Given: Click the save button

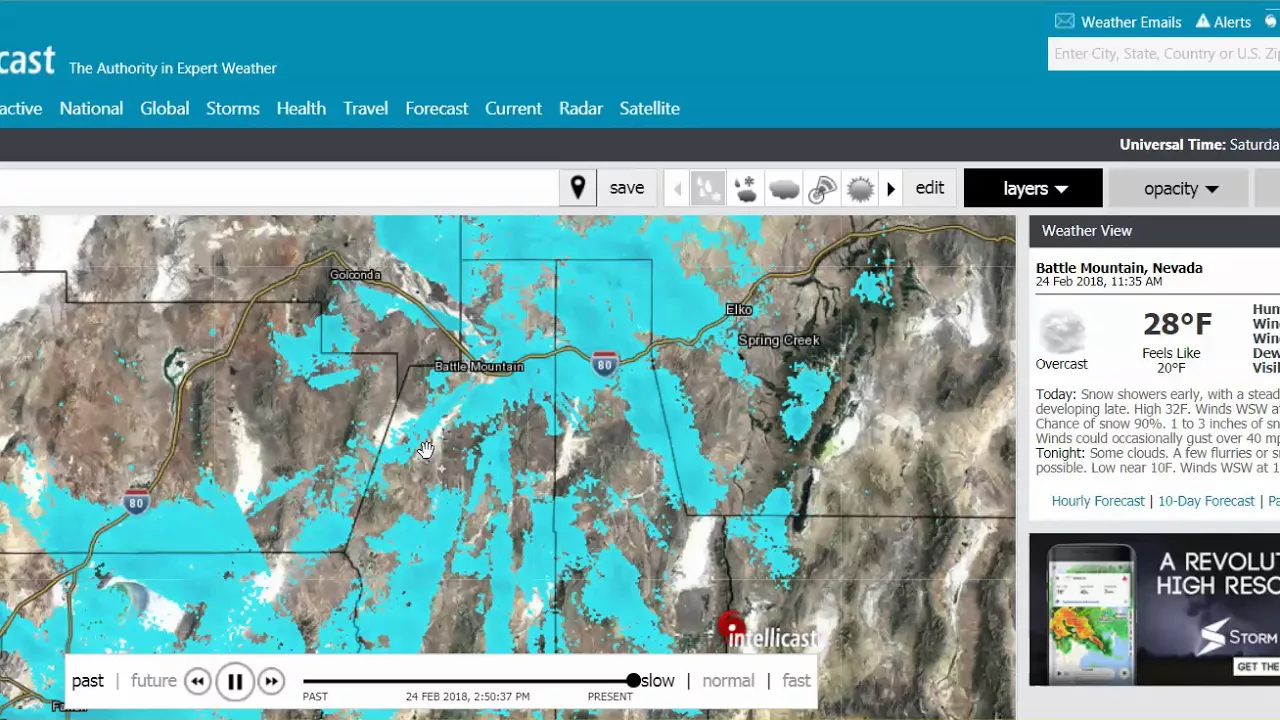Looking at the screenshot, I should [627, 188].
